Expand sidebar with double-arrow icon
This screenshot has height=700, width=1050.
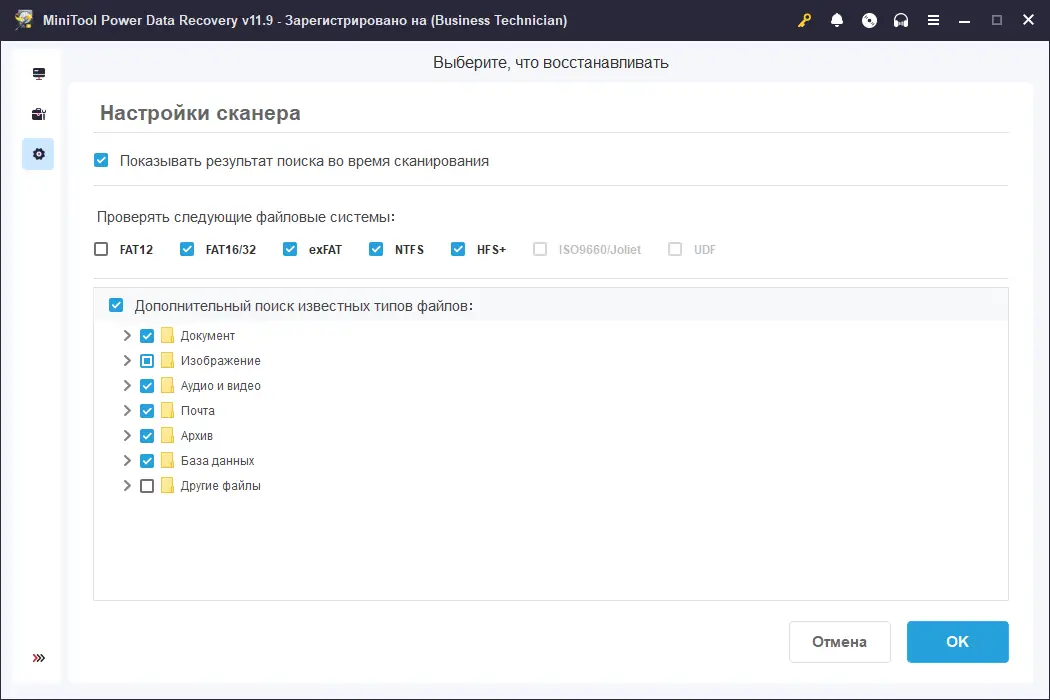[x=39, y=658]
